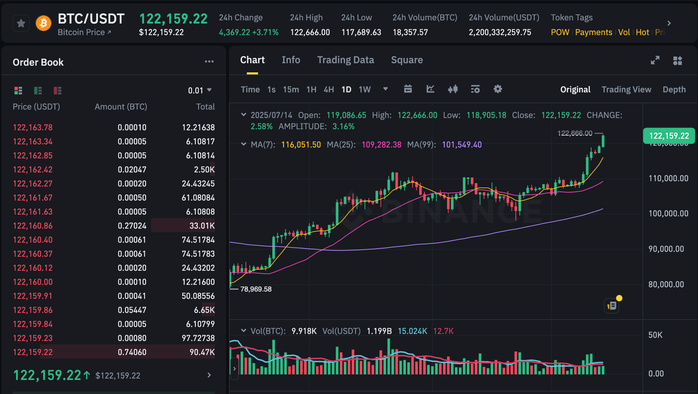Image resolution: width=698 pixels, height=394 pixels.
Task: Expand chart to fullscreen
Action: 655,61
